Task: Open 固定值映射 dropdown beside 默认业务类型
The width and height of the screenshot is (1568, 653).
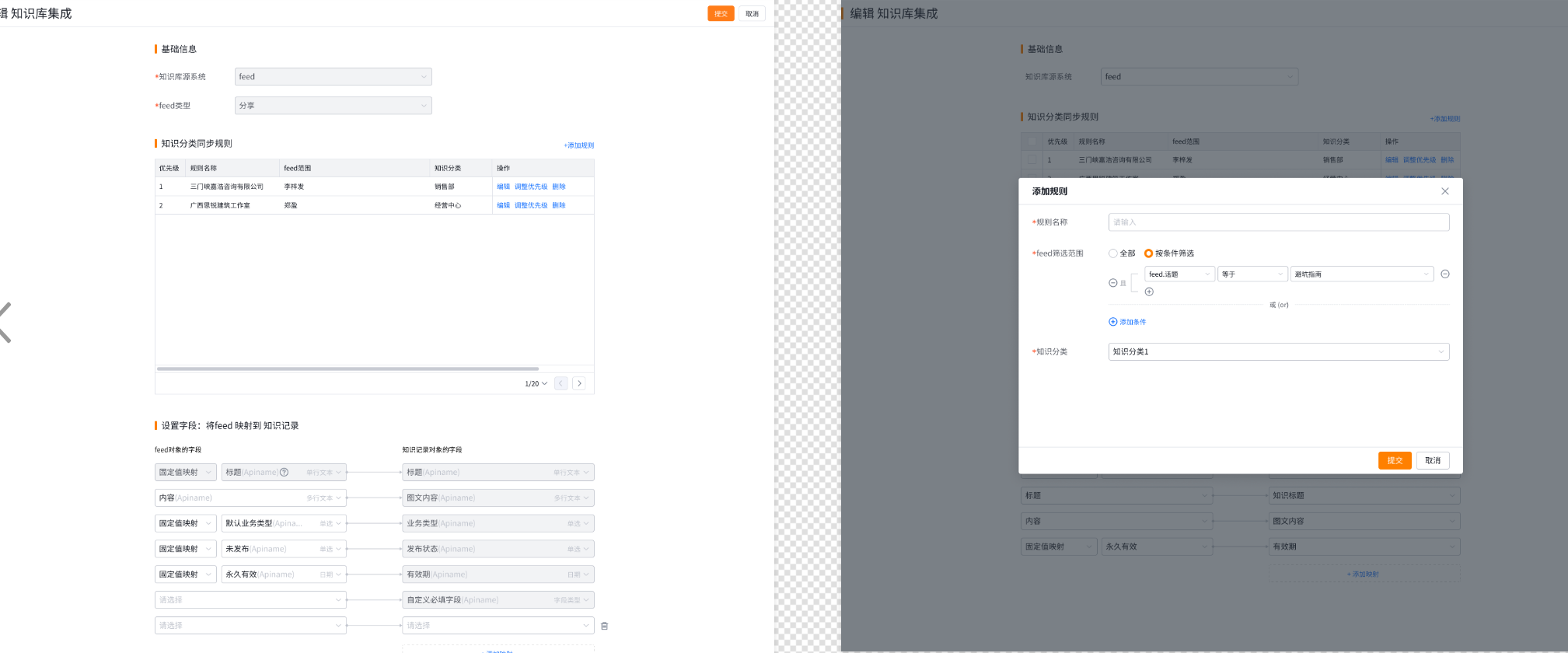Action: coord(185,523)
